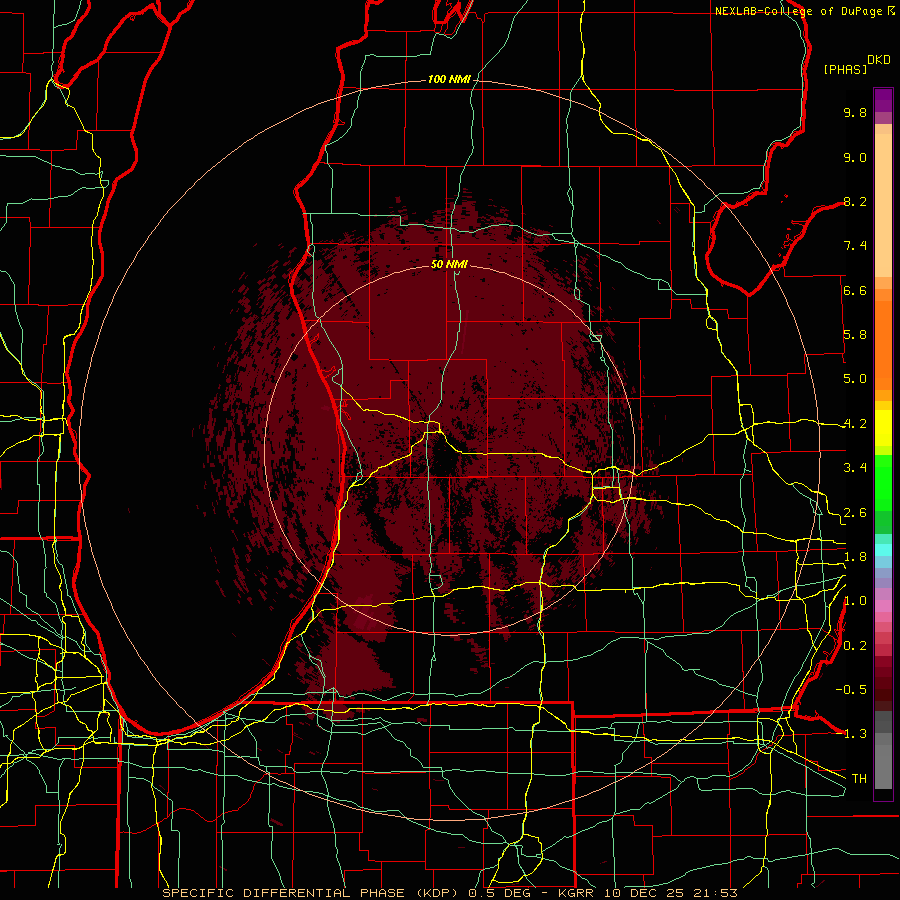The width and height of the screenshot is (900, 900).
Task: Click the [PHAS] legend title
Action: pos(845,69)
